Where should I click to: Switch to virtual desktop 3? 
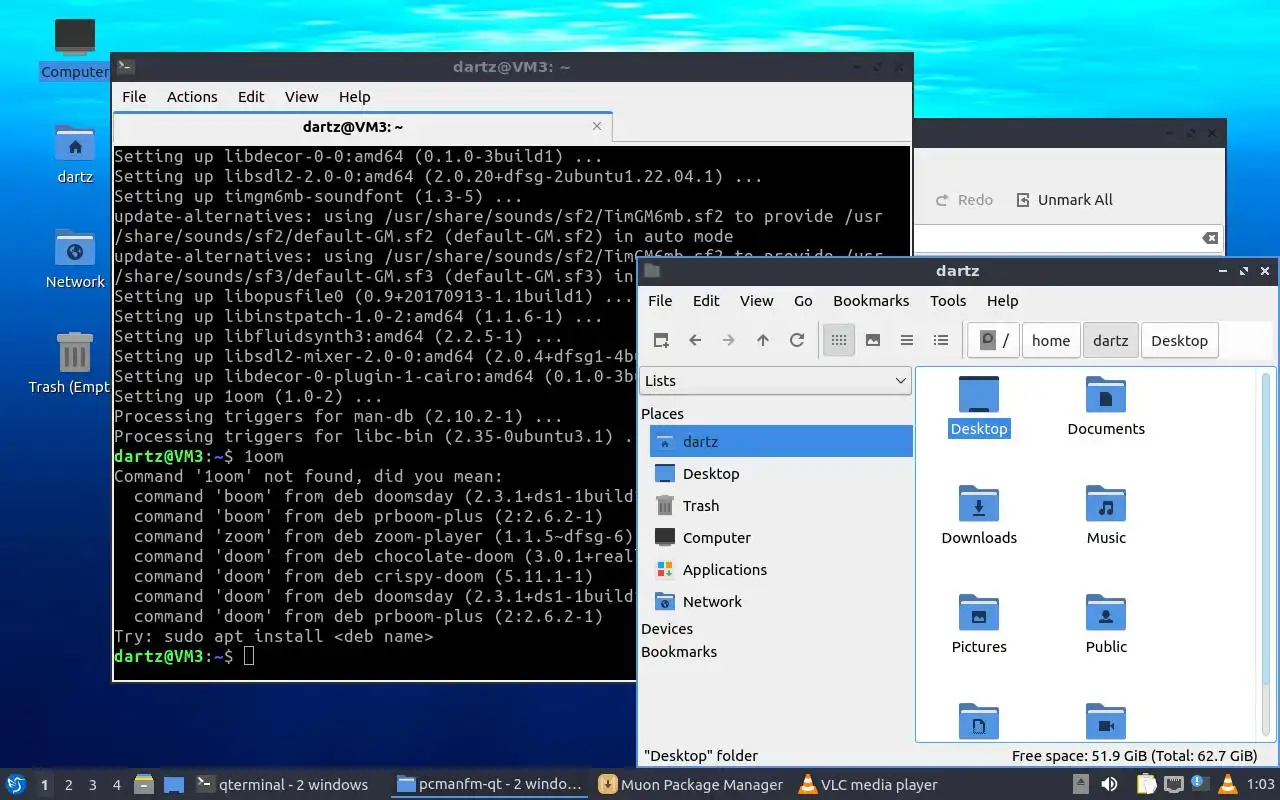point(93,785)
